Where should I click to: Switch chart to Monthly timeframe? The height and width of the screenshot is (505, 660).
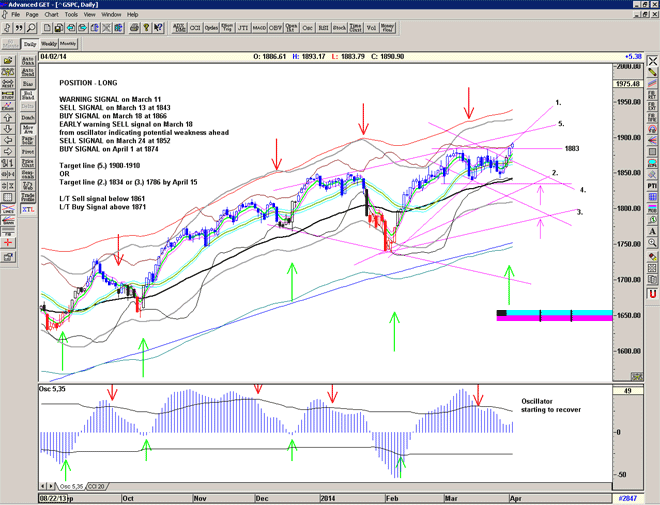[68, 44]
